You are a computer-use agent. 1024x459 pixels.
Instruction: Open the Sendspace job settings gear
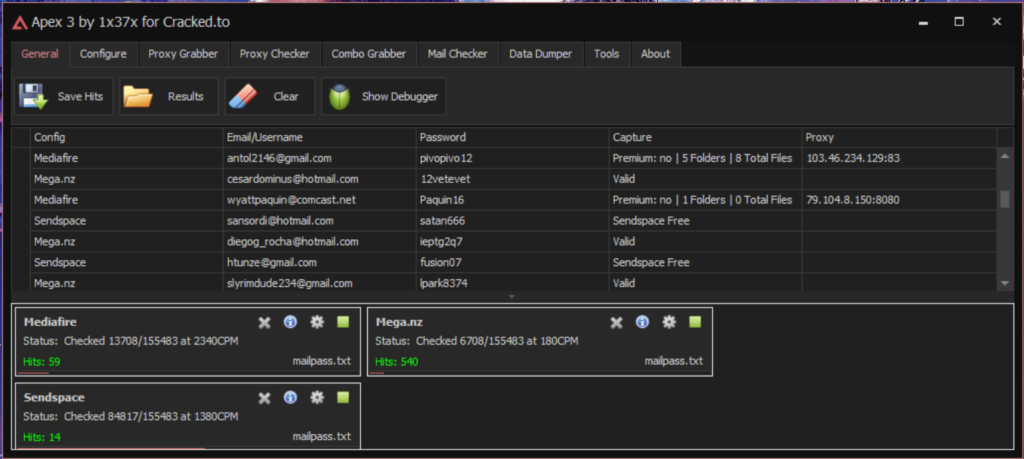point(317,398)
